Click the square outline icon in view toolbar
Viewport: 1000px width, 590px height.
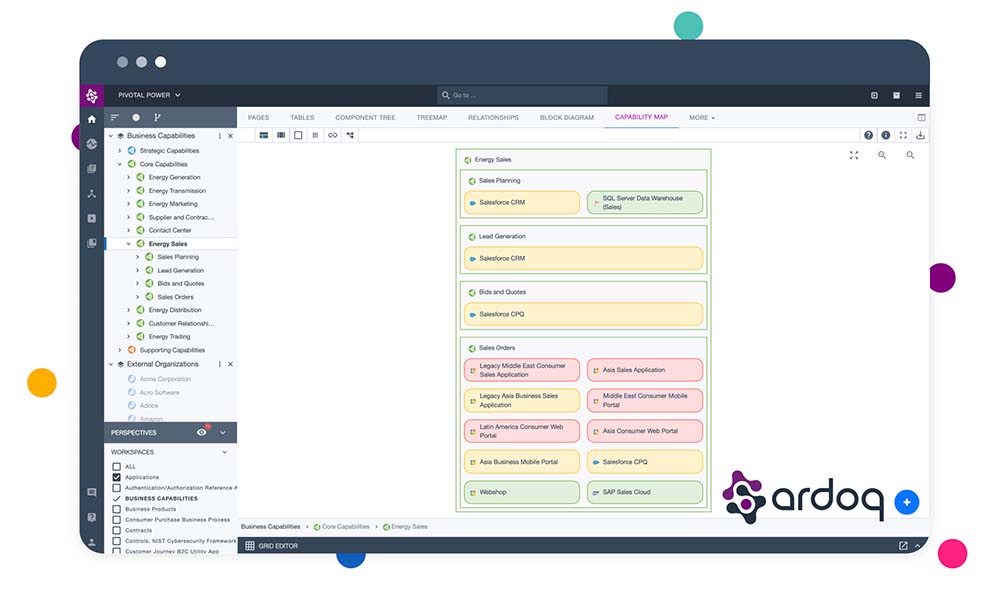point(298,135)
